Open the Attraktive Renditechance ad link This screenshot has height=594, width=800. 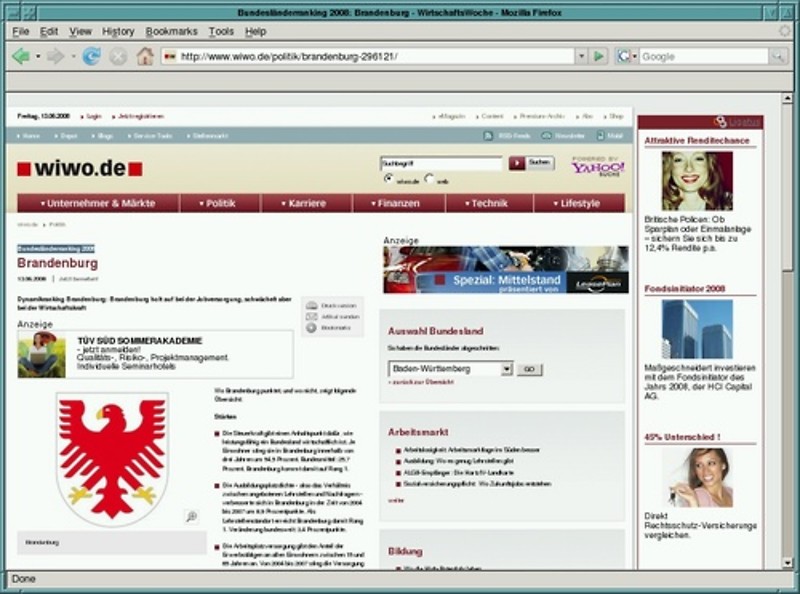point(697,140)
